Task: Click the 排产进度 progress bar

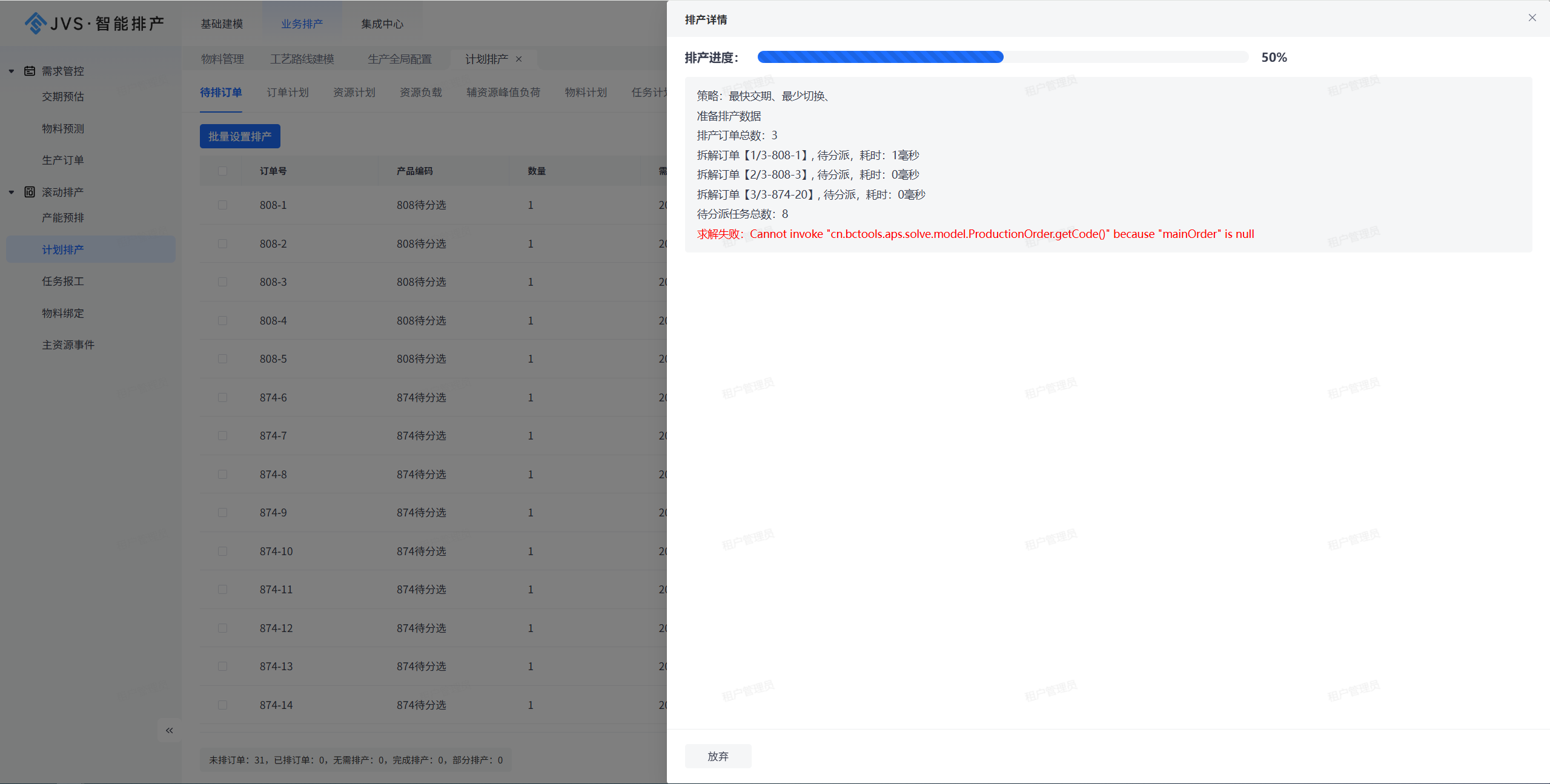Action: [x=1002, y=57]
